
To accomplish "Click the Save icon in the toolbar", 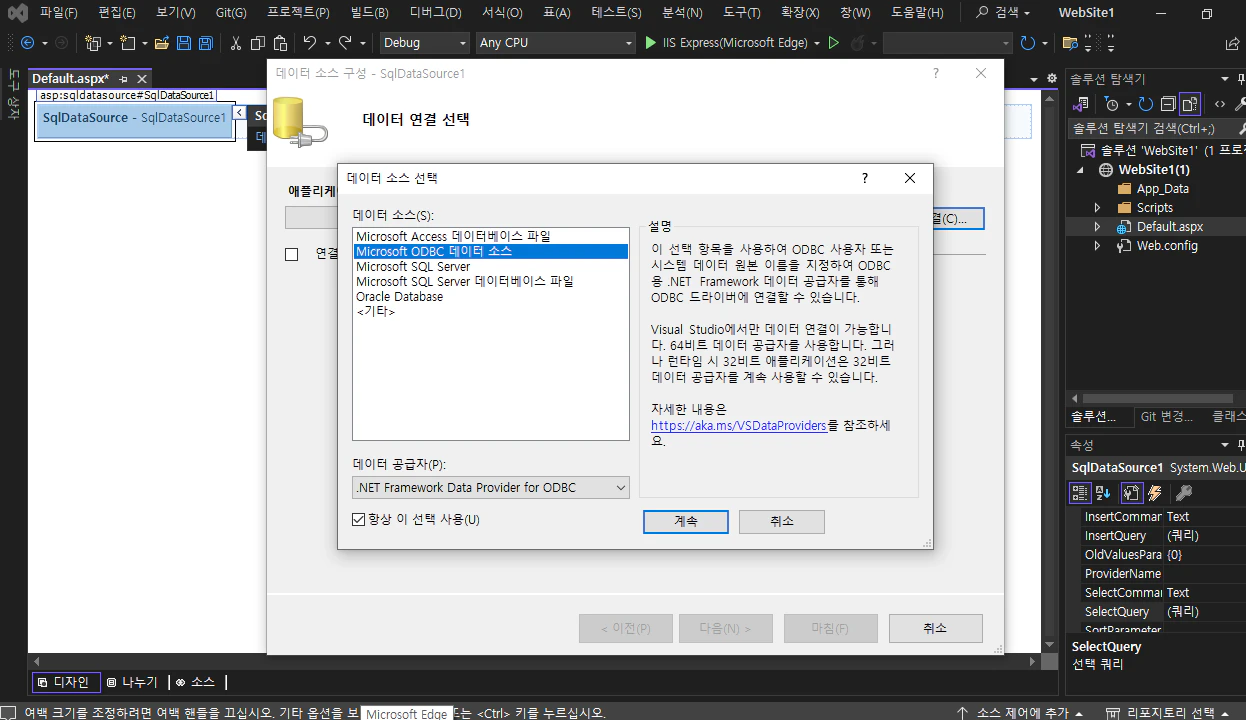I will 184,43.
